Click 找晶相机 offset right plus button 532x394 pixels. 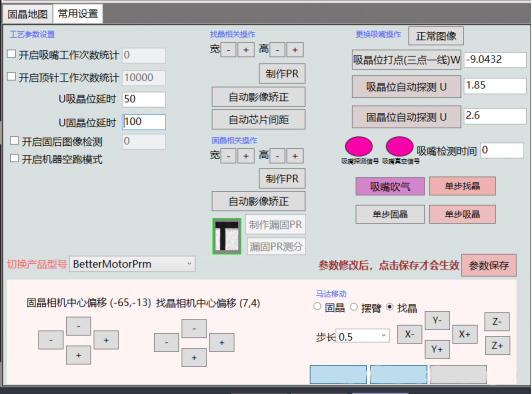pos(222,342)
